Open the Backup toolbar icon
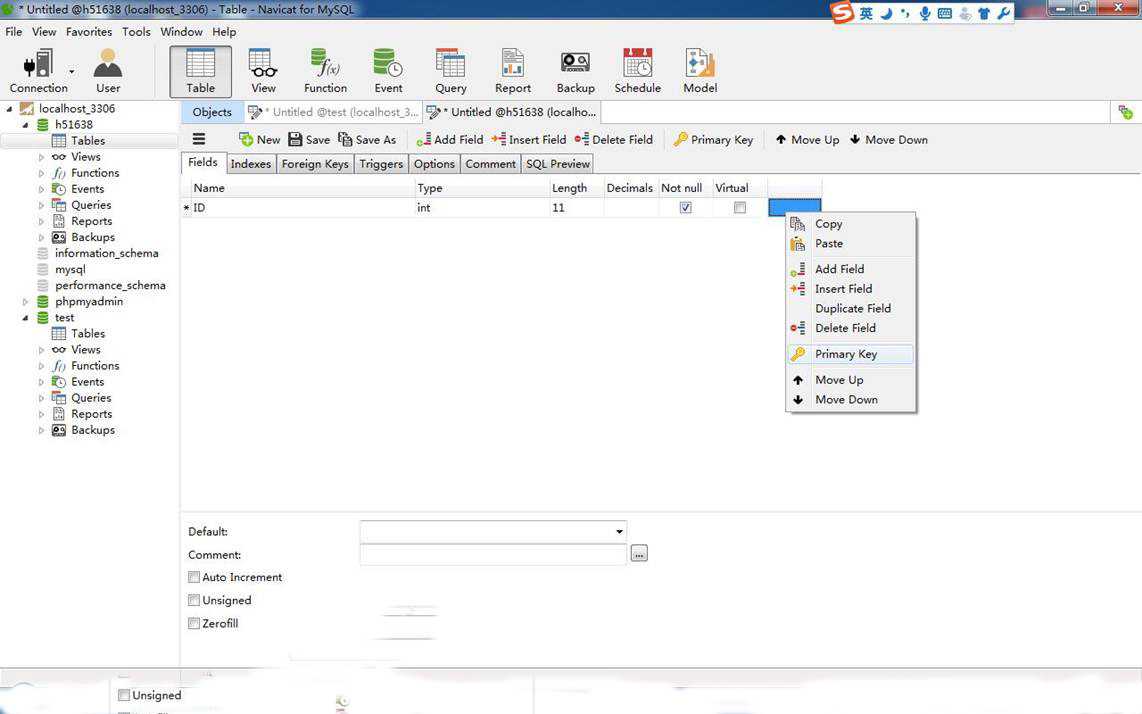This screenshot has width=1142, height=714. pyautogui.click(x=575, y=71)
